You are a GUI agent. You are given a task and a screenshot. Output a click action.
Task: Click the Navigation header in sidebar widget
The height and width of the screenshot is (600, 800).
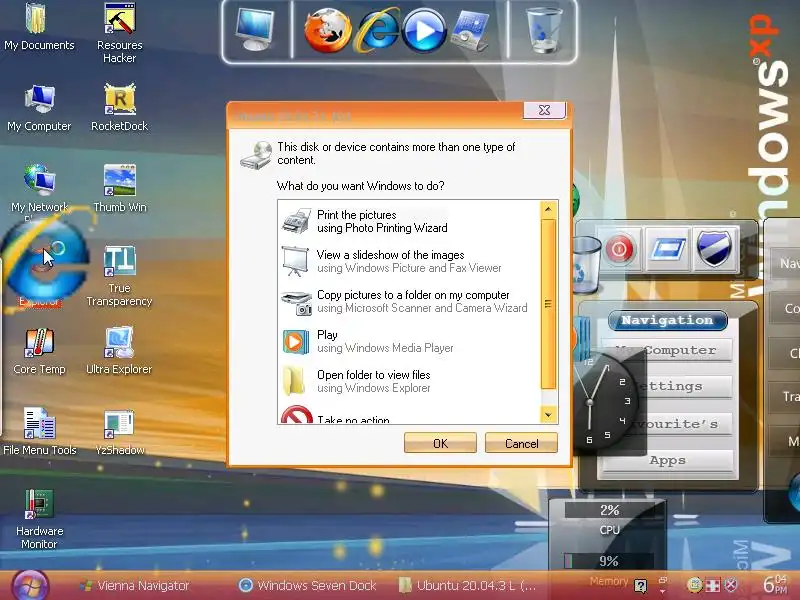pyautogui.click(x=667, y=320)
